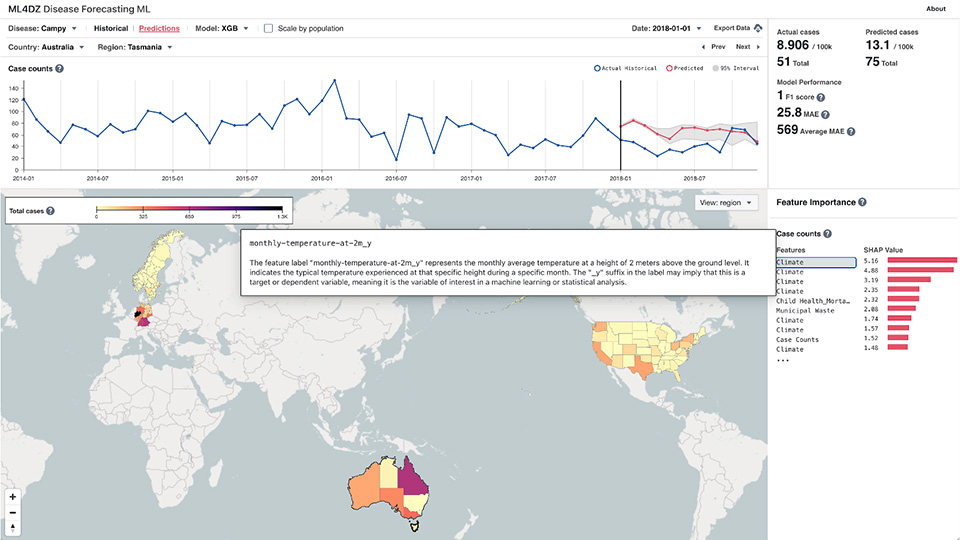Click the help icon beside sidebar Case counts
This screenshot has height=540, width=960.
(827, 234)
